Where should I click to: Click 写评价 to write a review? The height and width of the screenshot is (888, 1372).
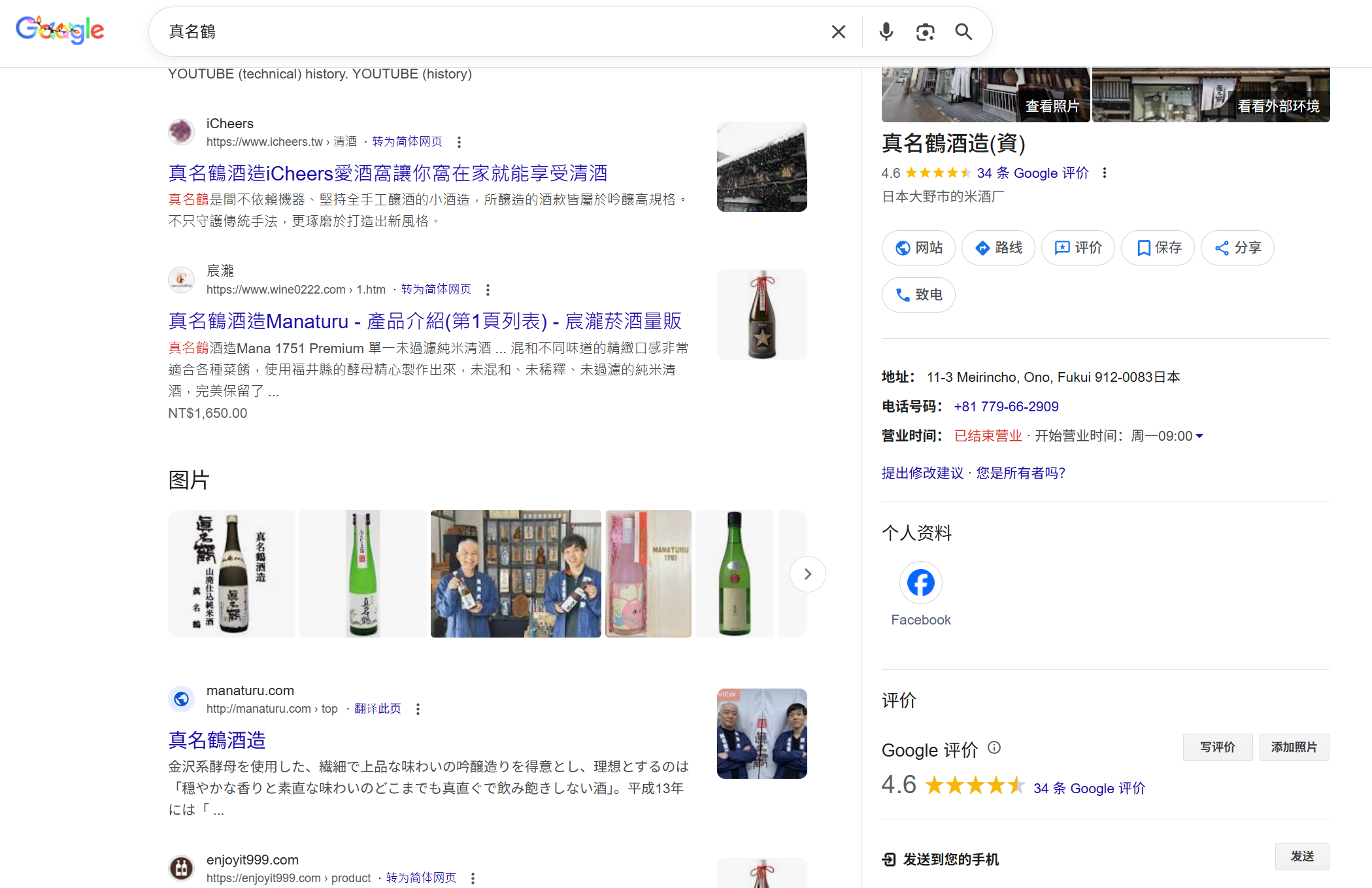click(1217, 747)
